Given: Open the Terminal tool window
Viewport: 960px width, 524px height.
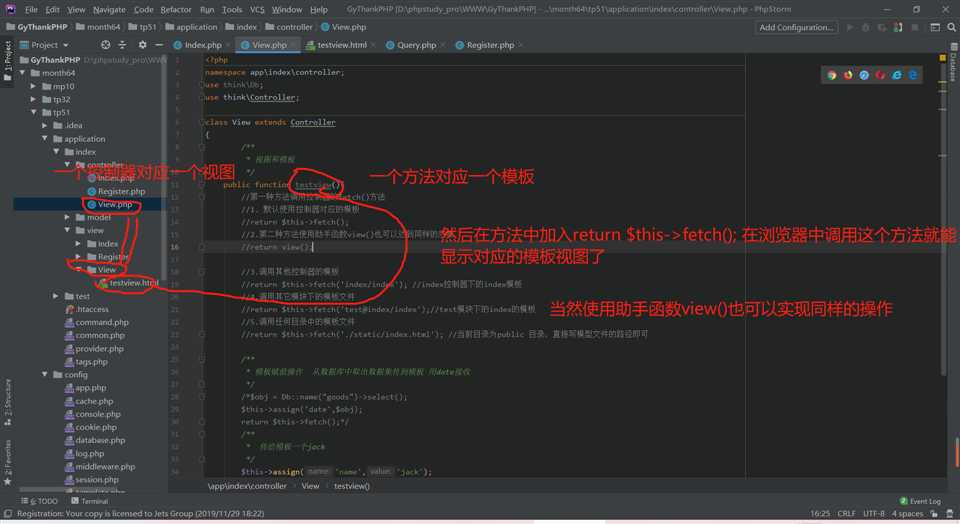Looking at the screenshot, I should tap(89, 501).
